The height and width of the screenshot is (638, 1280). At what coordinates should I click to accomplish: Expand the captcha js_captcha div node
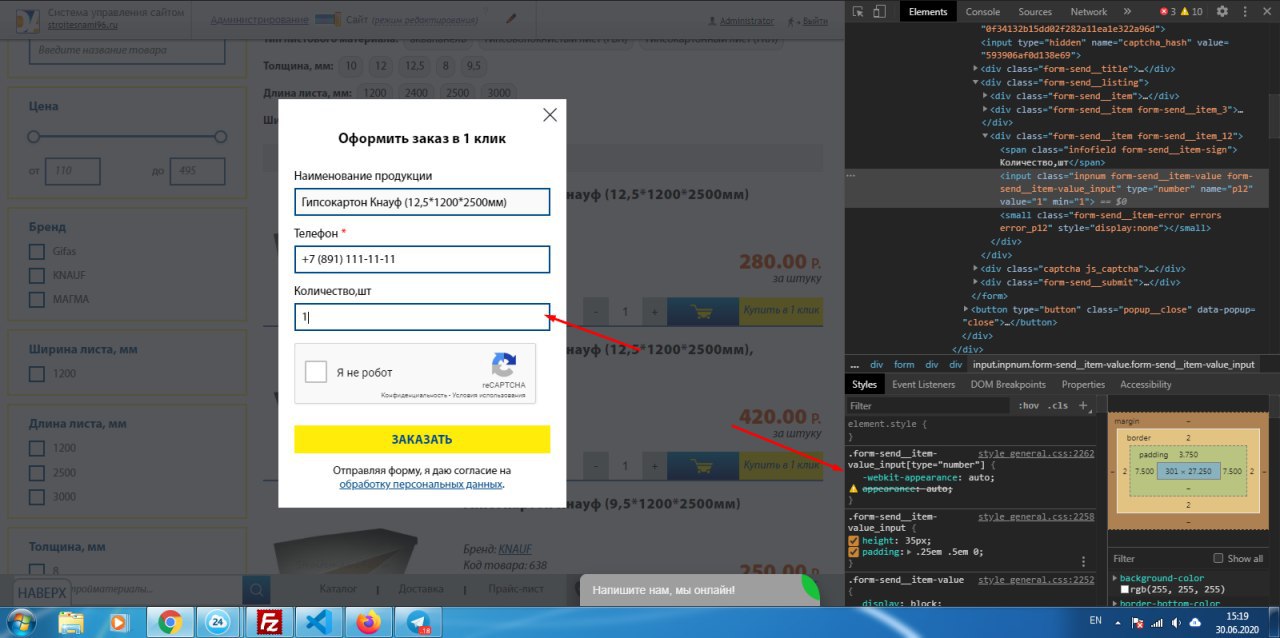tap(976, 268)
